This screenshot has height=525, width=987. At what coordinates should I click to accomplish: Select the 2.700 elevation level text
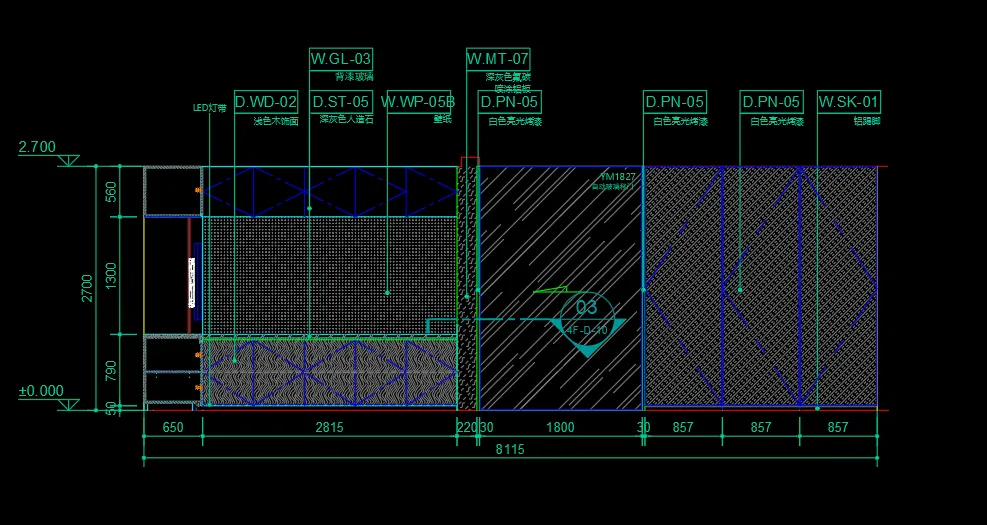(38, 148)
